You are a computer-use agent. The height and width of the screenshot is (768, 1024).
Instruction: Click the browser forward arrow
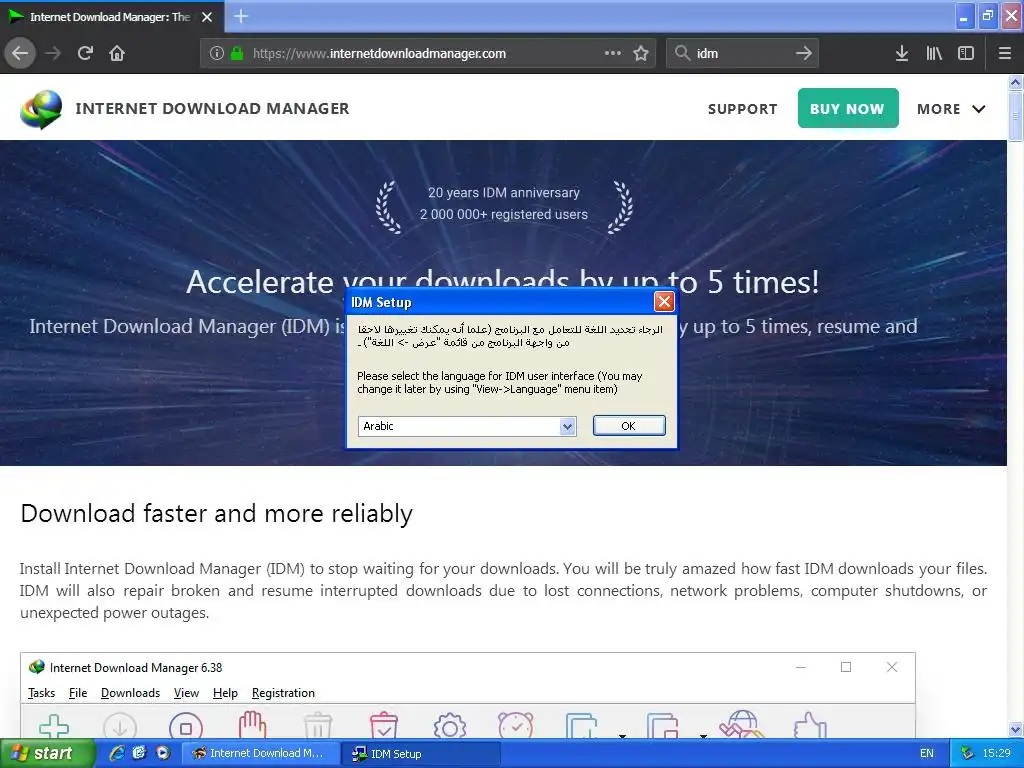[54, 54]
